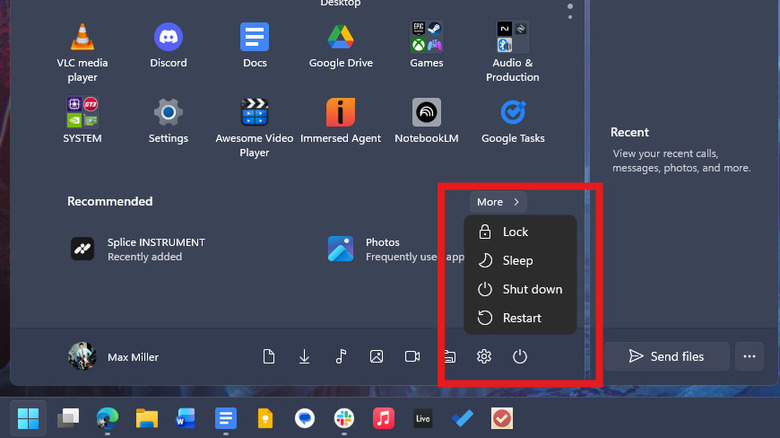This screenshot has width=780, height=438.
Task: Launch the Discord app
Action: coord(168,45)
